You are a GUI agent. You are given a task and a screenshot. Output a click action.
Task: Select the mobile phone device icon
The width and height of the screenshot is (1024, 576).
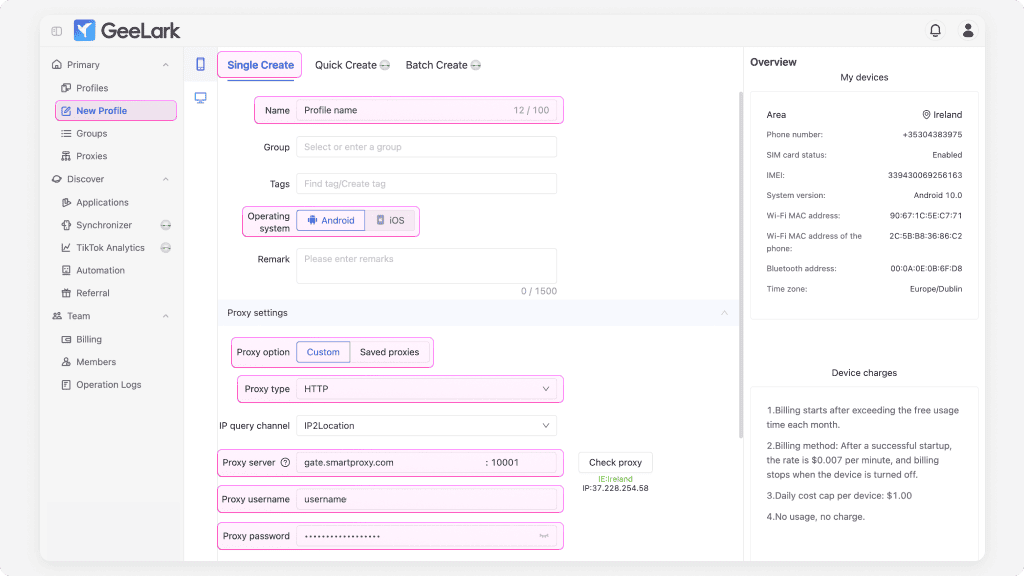tap(200, 64)
